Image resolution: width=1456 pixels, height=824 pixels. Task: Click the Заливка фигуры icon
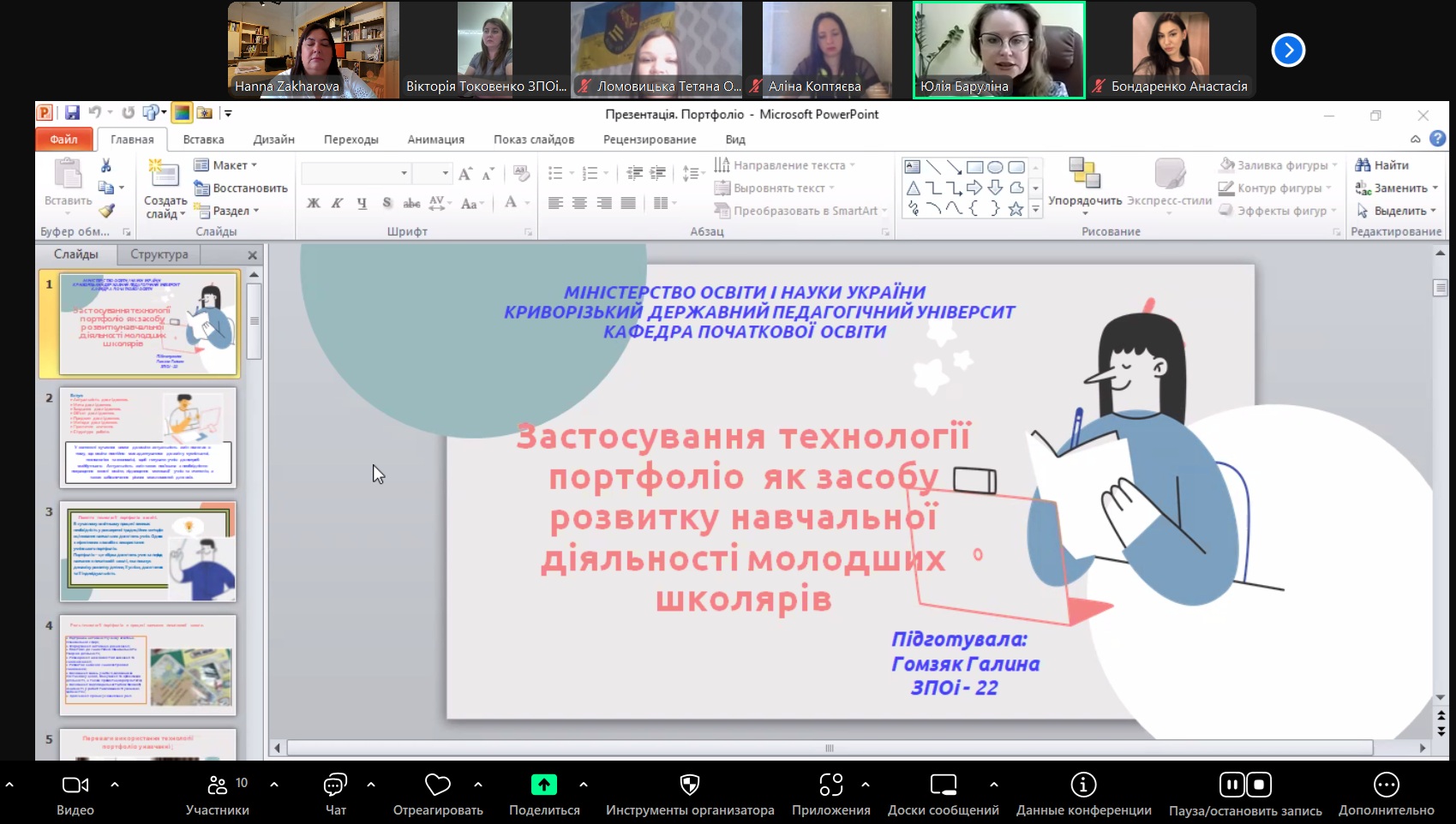click(1225, 164)
